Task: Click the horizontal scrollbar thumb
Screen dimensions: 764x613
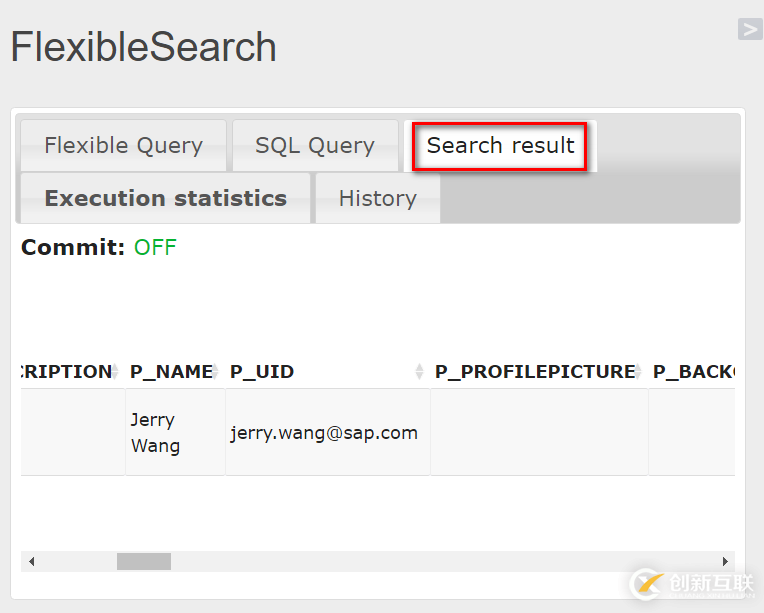Action: tap(144, 561)
